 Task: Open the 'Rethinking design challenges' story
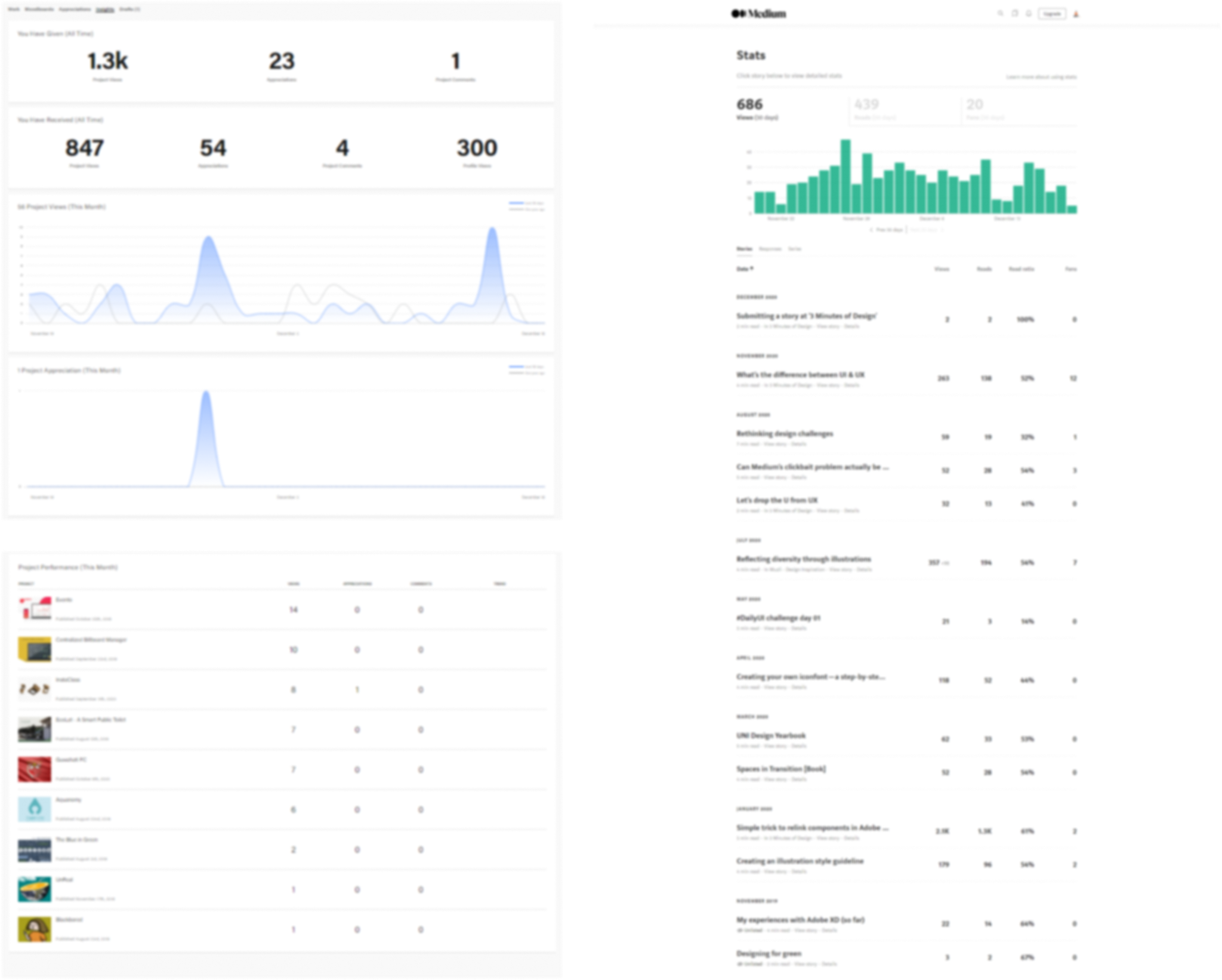pos(785,433)
